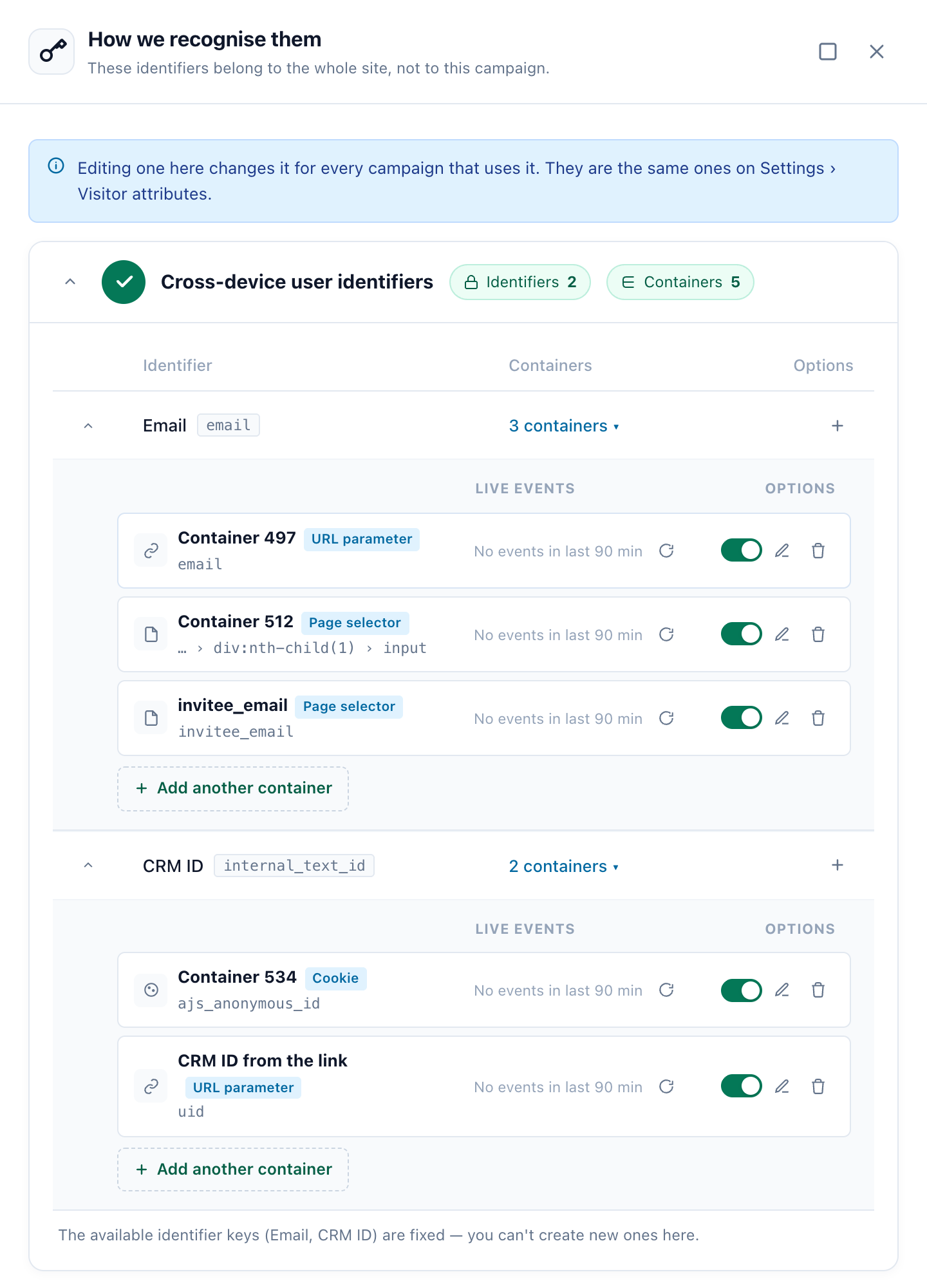Click the info icon in the blue notice
Screen dimensions: 927x1288
(56, 166)
